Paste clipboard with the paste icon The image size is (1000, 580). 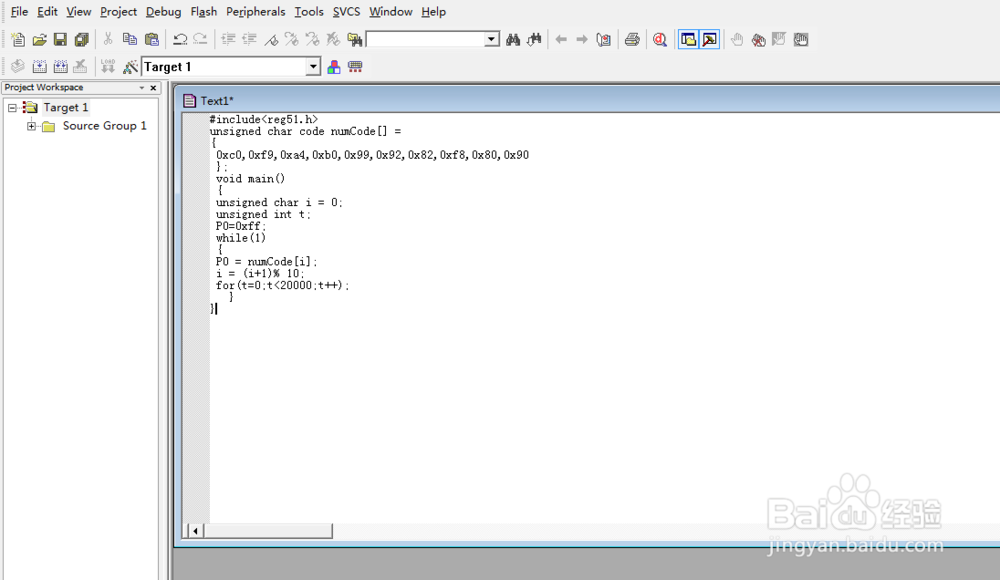151,40
